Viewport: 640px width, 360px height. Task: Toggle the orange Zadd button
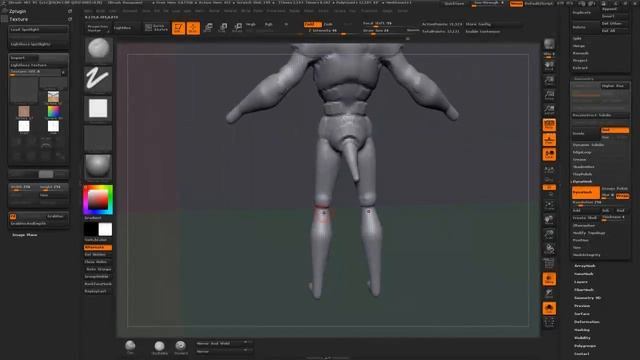313,24
